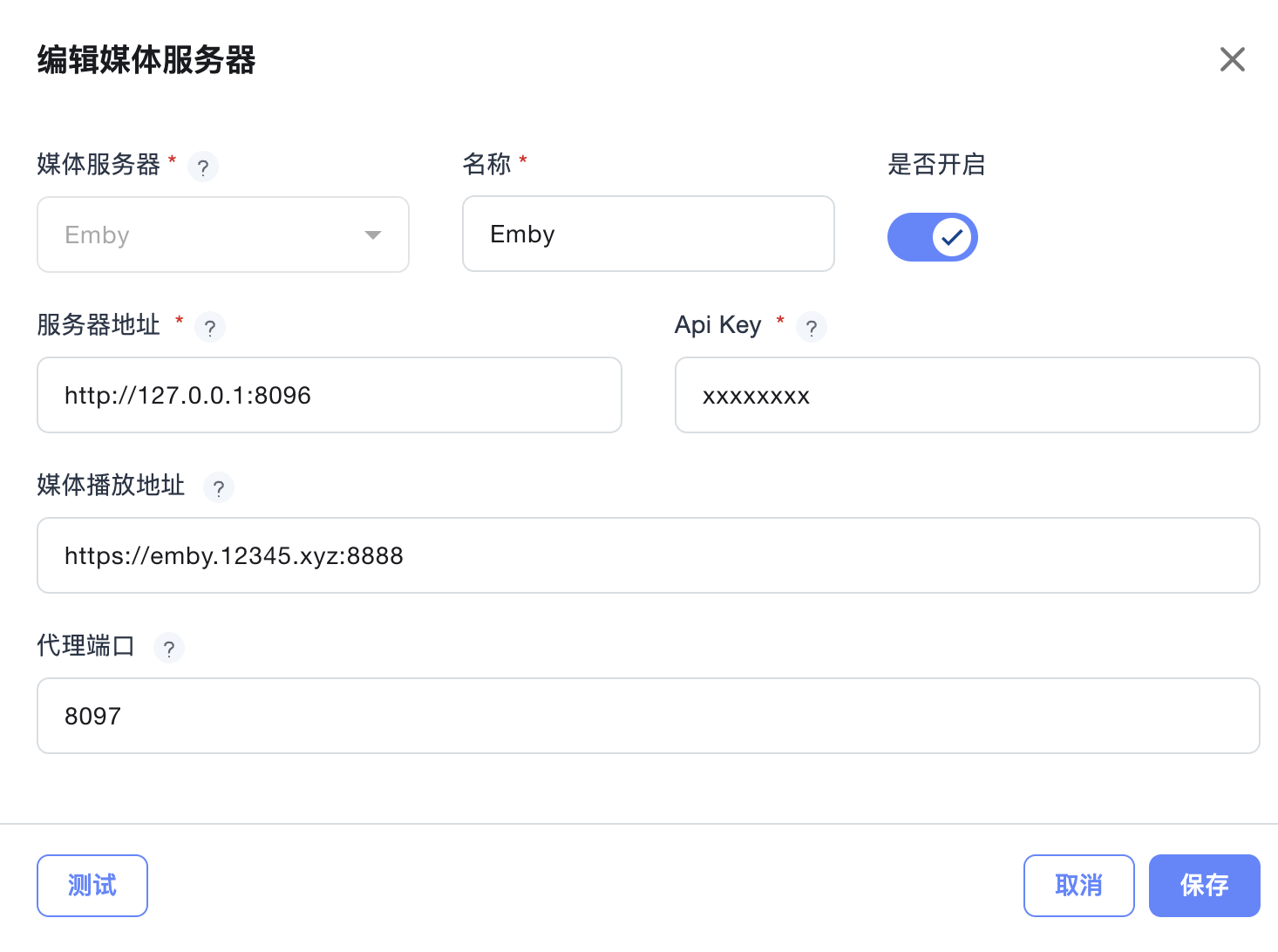The image size is (1278, 952).
Task: Click the 名称 label text
Action: (x=486, y=164)
